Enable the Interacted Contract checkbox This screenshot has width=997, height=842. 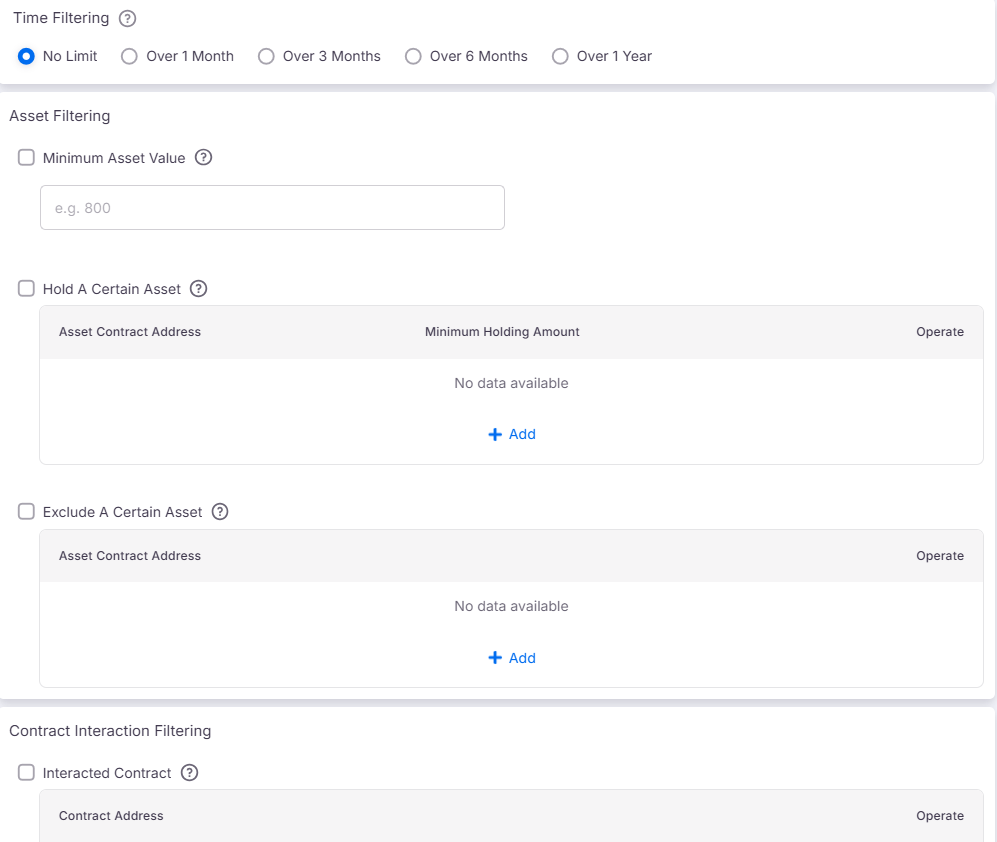point(27,773)
